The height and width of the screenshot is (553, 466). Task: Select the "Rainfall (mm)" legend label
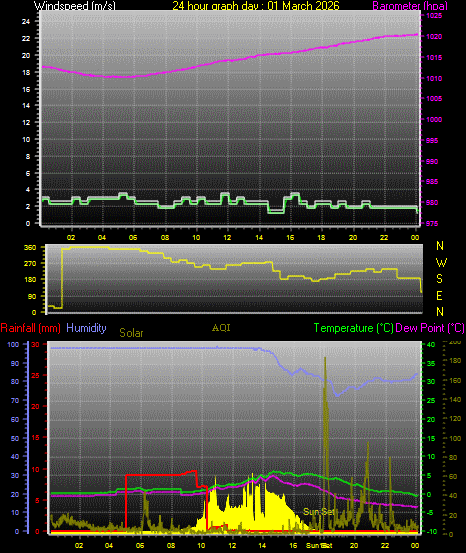pyautogui.click(x=30, y=328)
